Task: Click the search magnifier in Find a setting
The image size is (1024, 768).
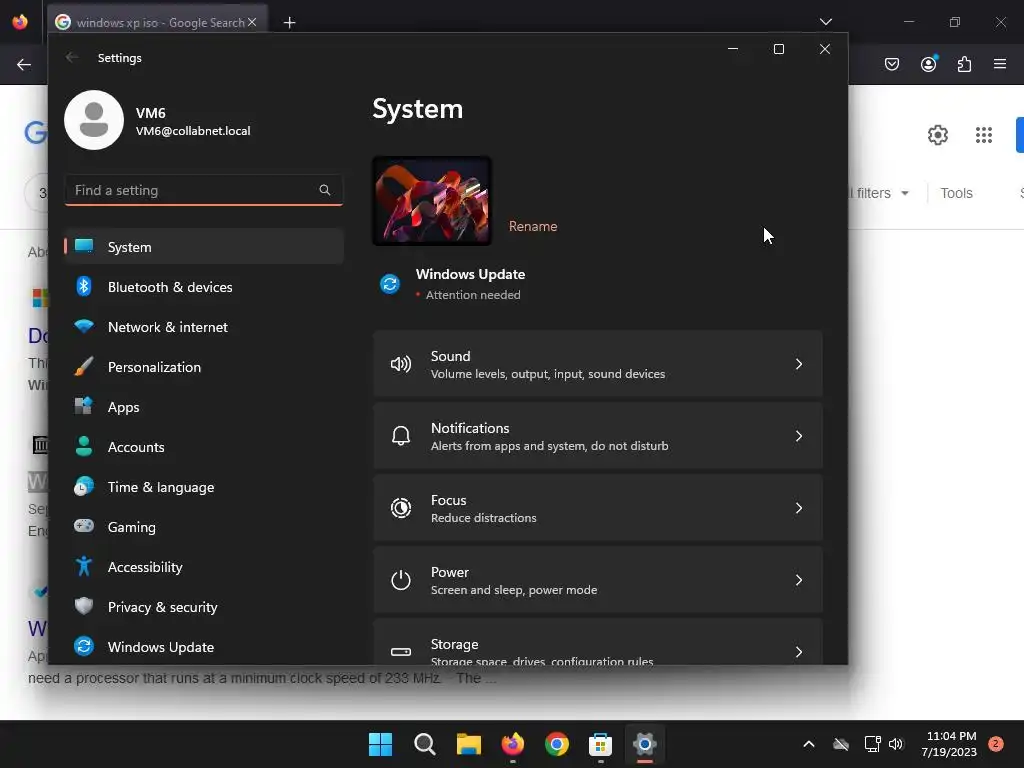Action: click(x=325, y=190)
